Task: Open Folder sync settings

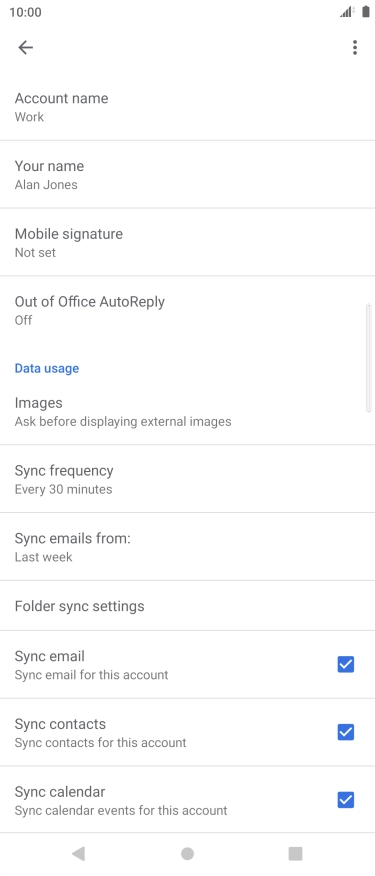Action: coord(187,606)
